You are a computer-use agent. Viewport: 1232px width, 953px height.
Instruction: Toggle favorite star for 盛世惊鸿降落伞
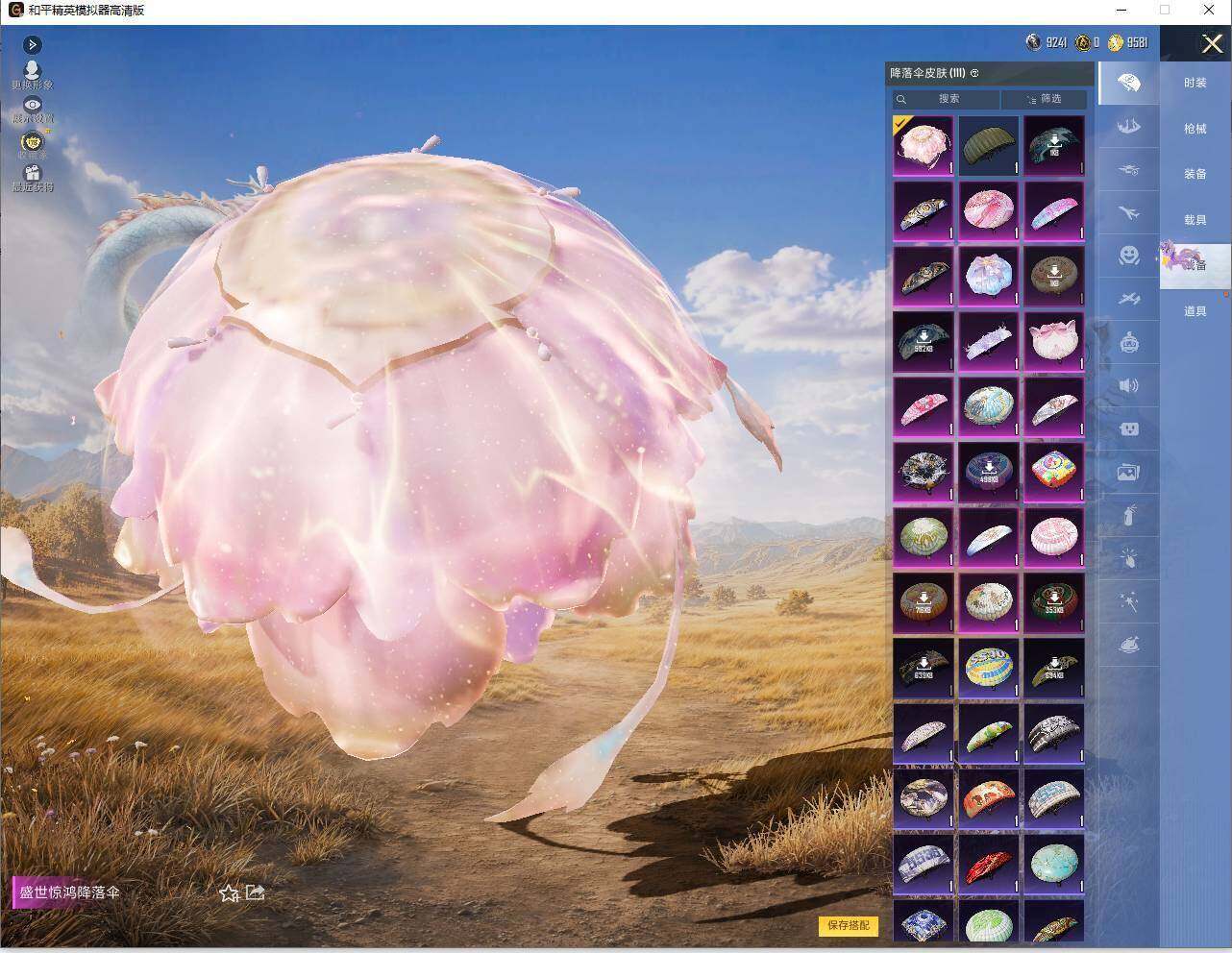(x=229, y=893)
